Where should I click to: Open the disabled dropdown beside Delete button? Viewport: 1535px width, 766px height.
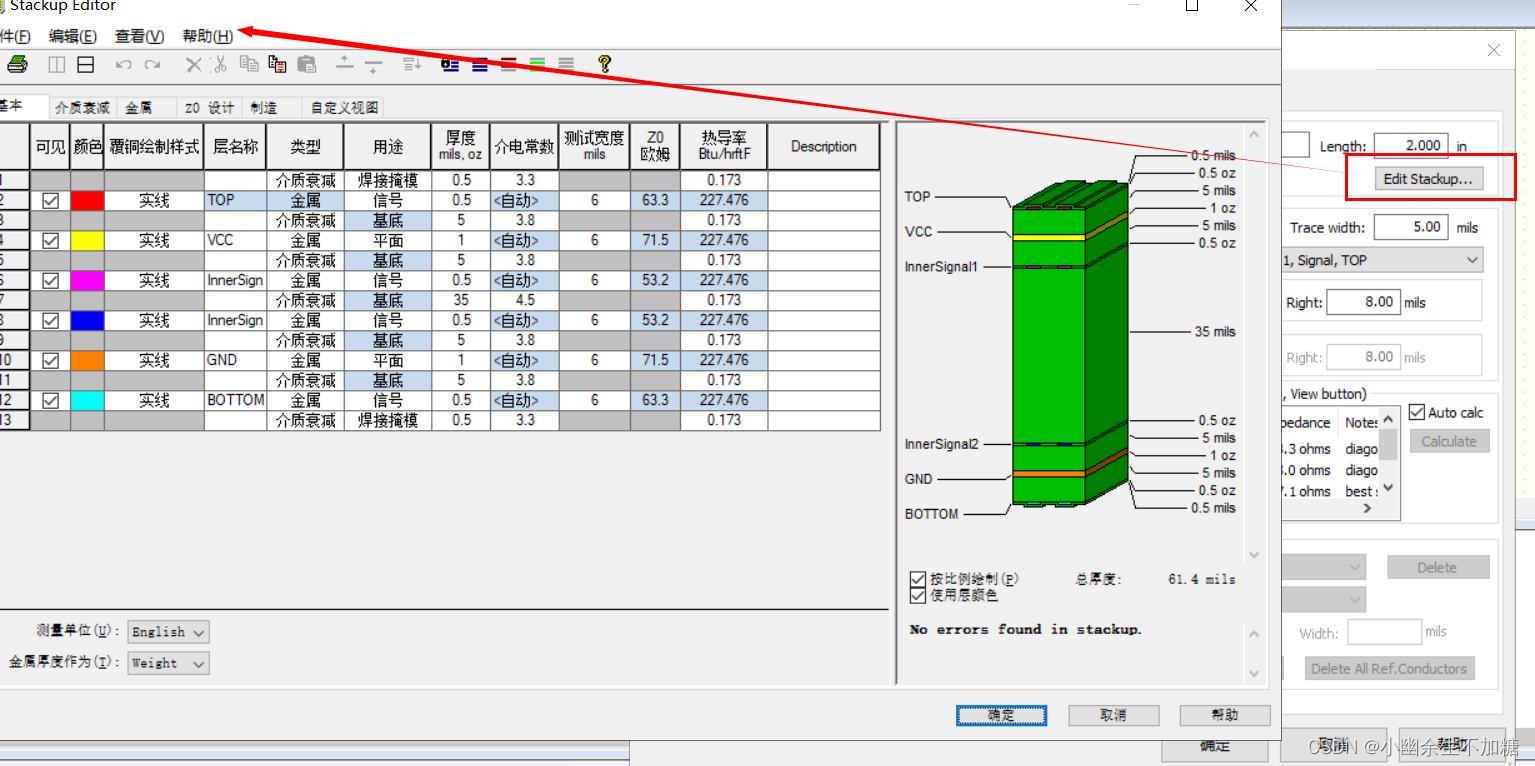[1324, 568]
